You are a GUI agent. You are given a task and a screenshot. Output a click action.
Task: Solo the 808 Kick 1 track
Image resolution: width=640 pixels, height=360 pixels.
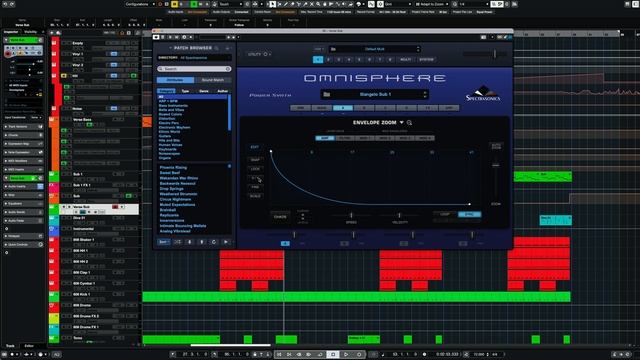tap(69, 294)
